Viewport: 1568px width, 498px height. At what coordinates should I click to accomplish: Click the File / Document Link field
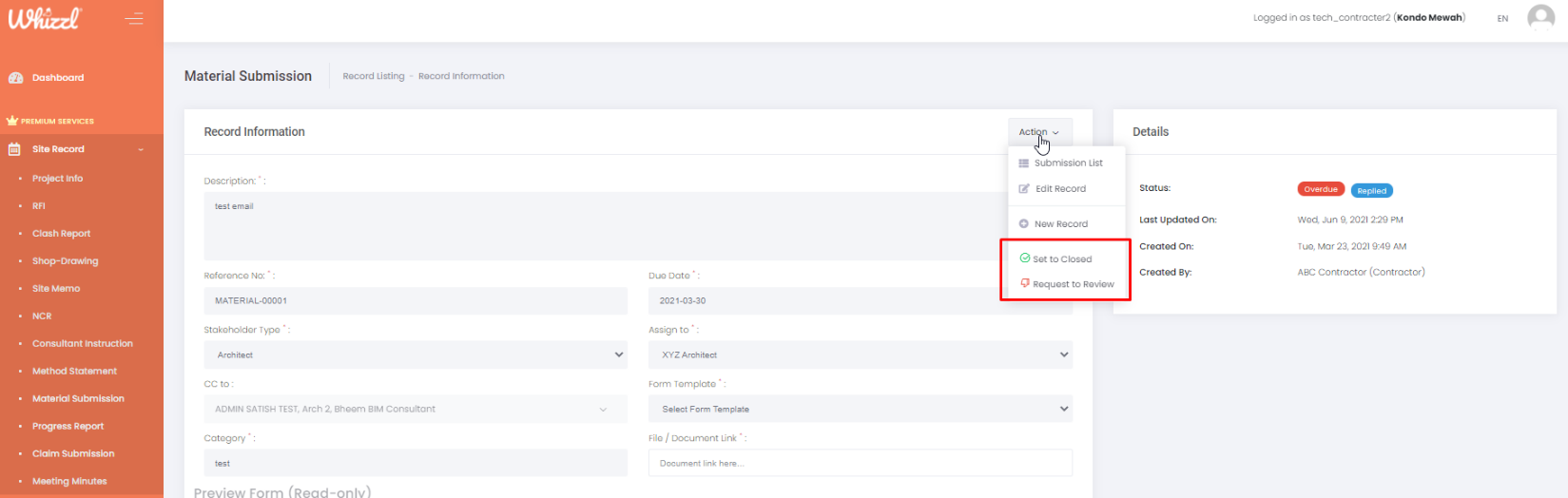860,464
